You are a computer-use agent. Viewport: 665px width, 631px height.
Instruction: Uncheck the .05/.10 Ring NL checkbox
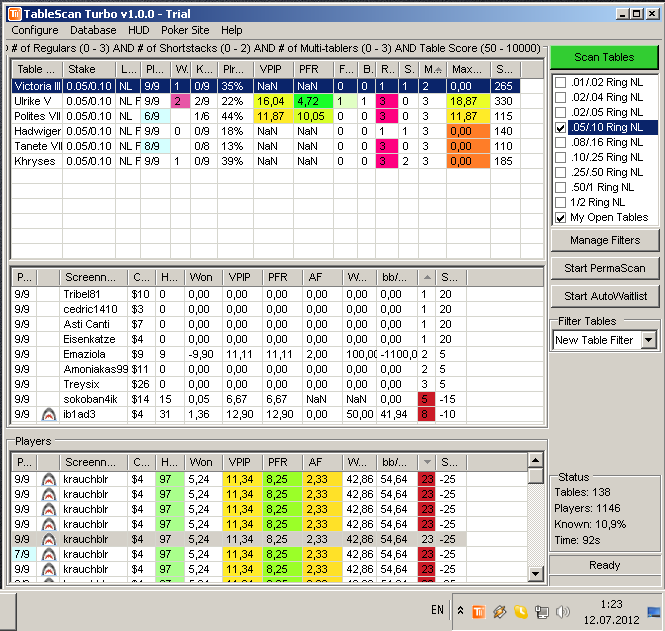(560, 127)
